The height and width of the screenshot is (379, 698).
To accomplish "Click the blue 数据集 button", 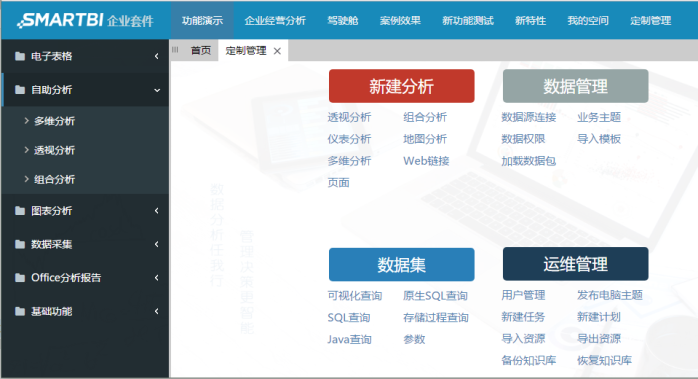I will click(402, 265).
